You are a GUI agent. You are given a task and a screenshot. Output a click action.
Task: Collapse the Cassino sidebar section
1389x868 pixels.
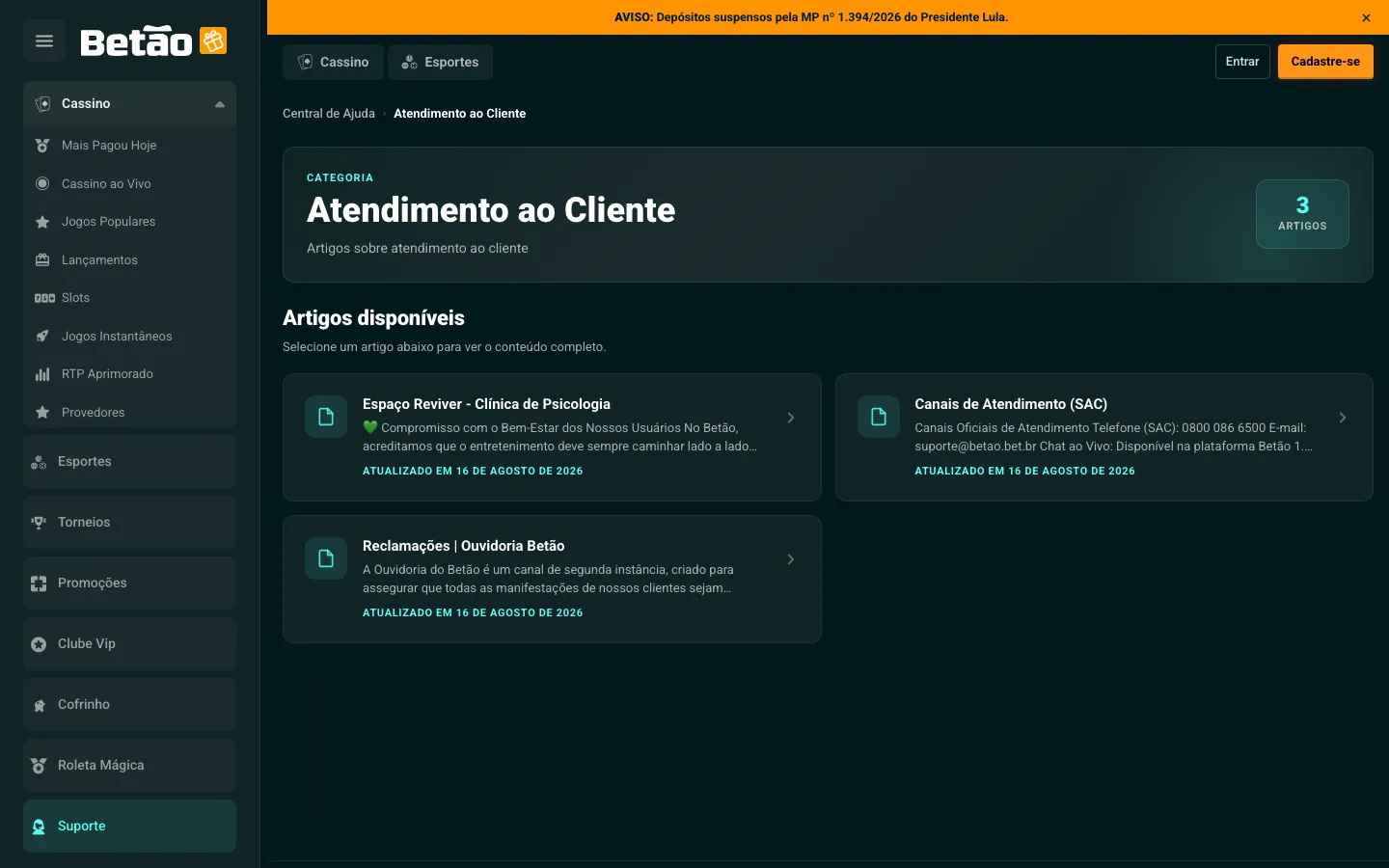pos(220,104)
